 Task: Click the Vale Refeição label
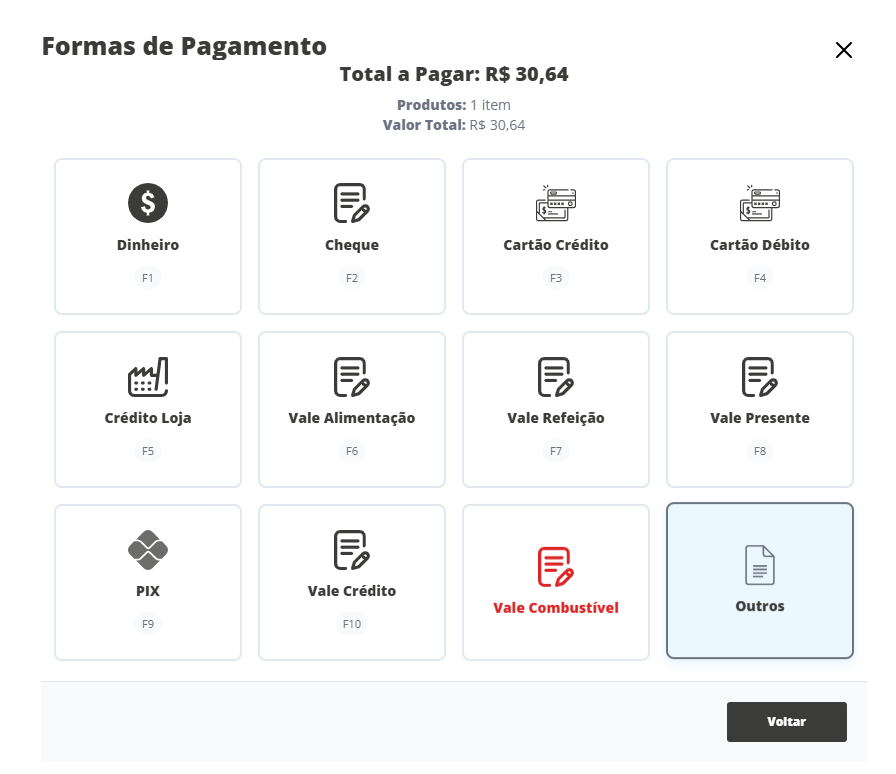tap(555, 418)
